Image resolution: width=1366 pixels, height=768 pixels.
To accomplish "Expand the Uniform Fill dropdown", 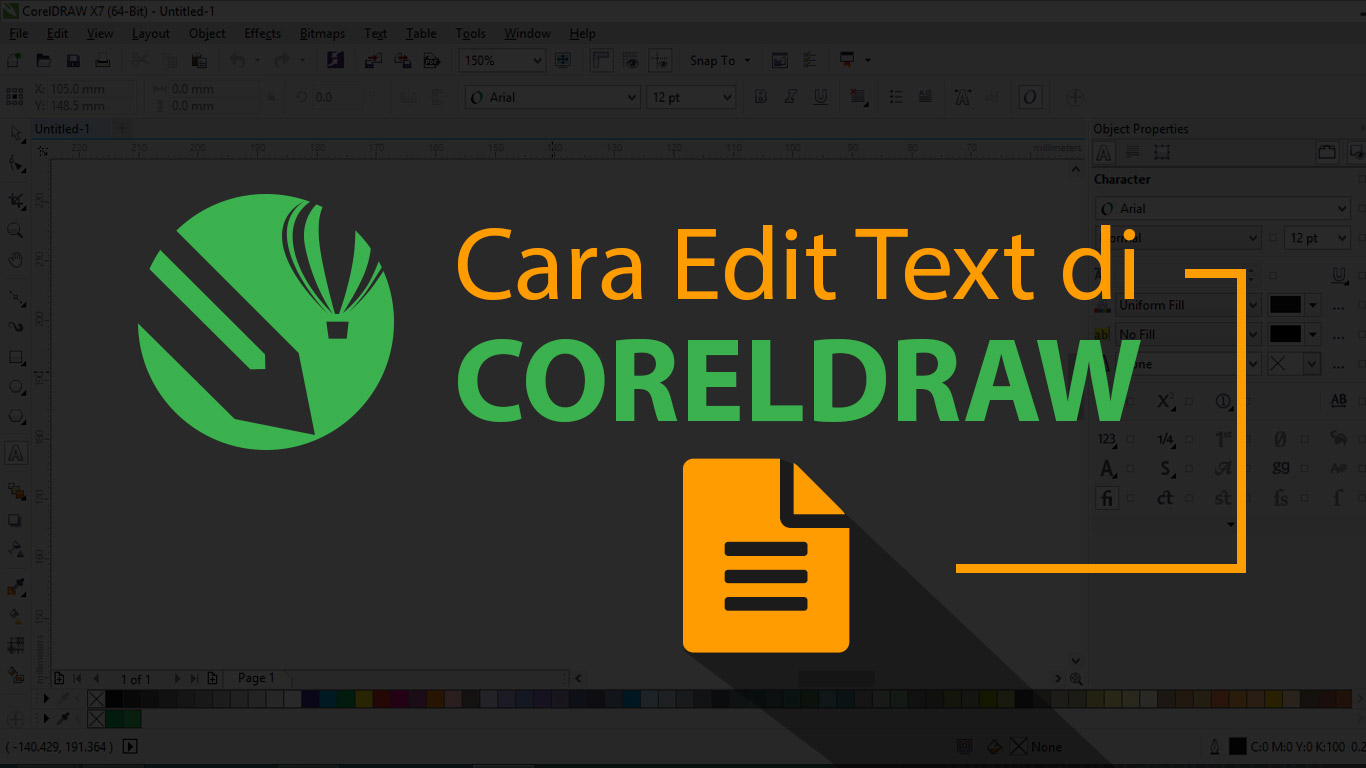I will pyautogui.click(x=1255, y=305).
